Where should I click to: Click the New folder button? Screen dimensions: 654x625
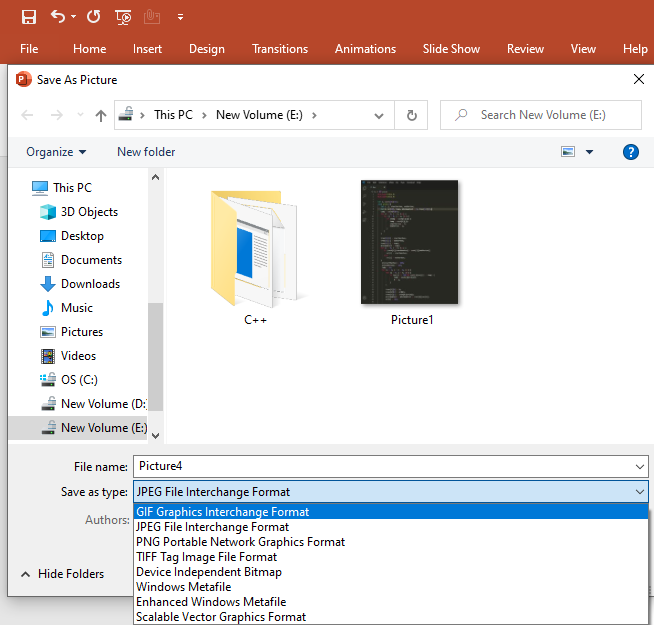146,152
